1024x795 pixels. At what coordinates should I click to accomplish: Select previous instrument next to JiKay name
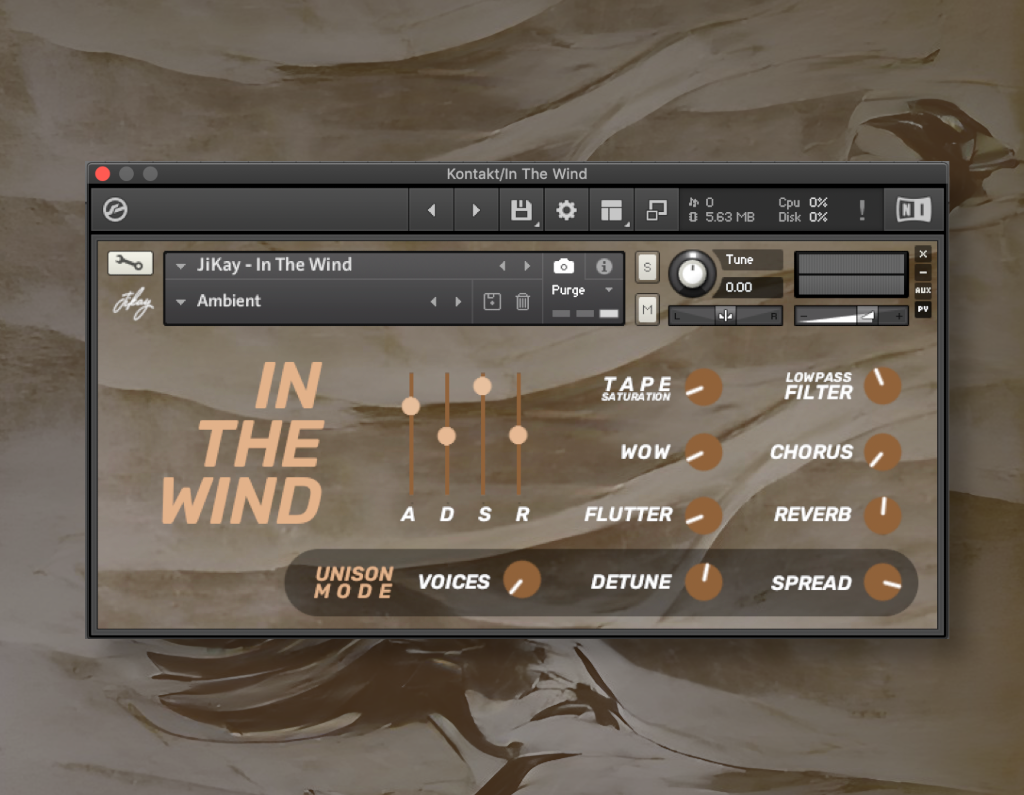pos(502,266)
